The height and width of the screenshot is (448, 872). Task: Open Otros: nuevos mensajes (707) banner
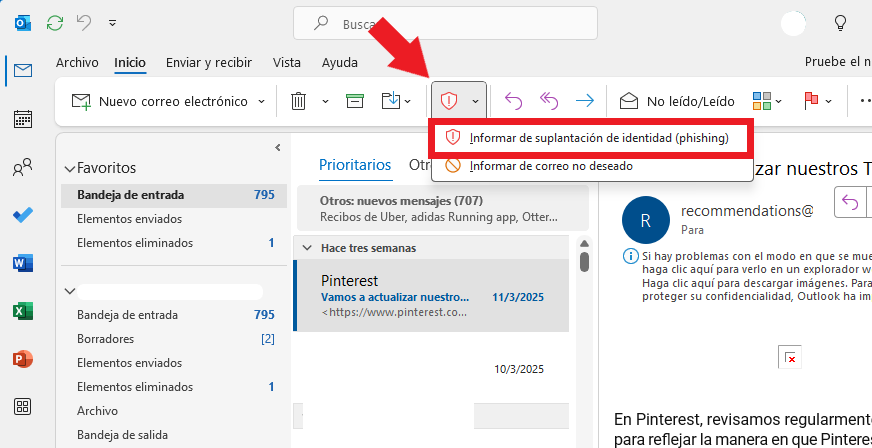pyautogui.click(x=443, y=208)
